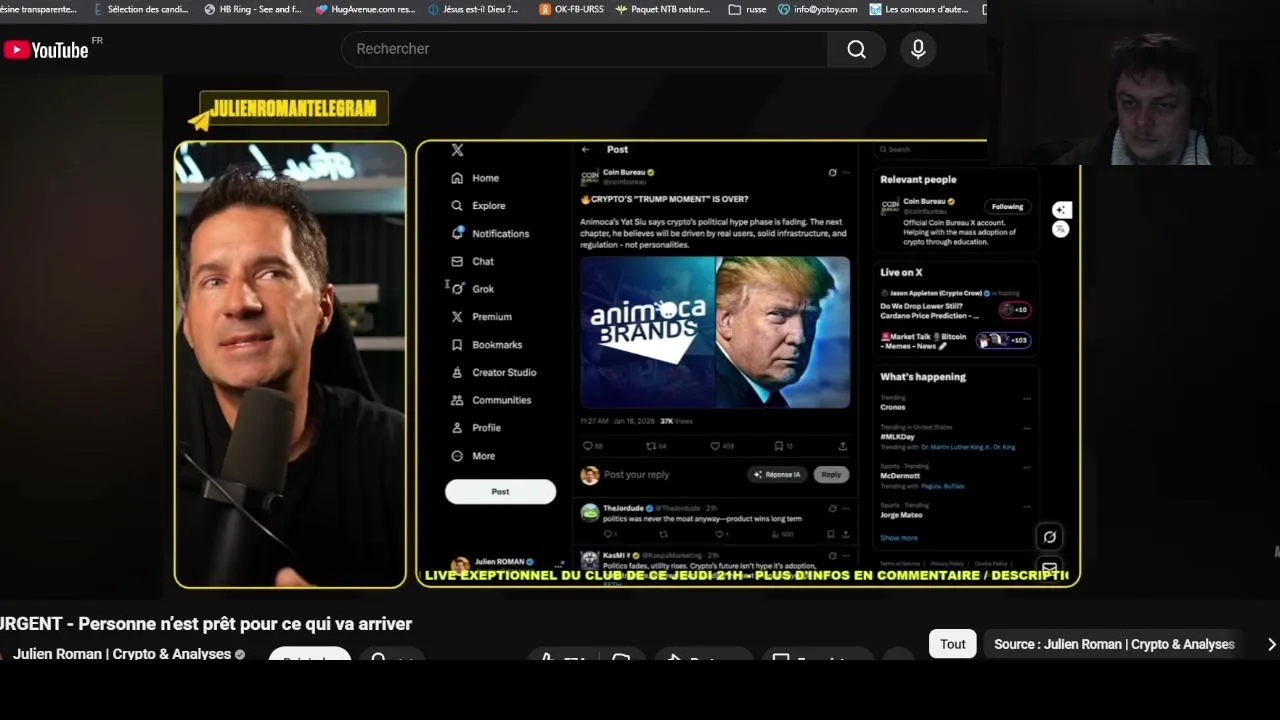Select the Tout filter chip
1280x720 pixels.
click(952, 644)
